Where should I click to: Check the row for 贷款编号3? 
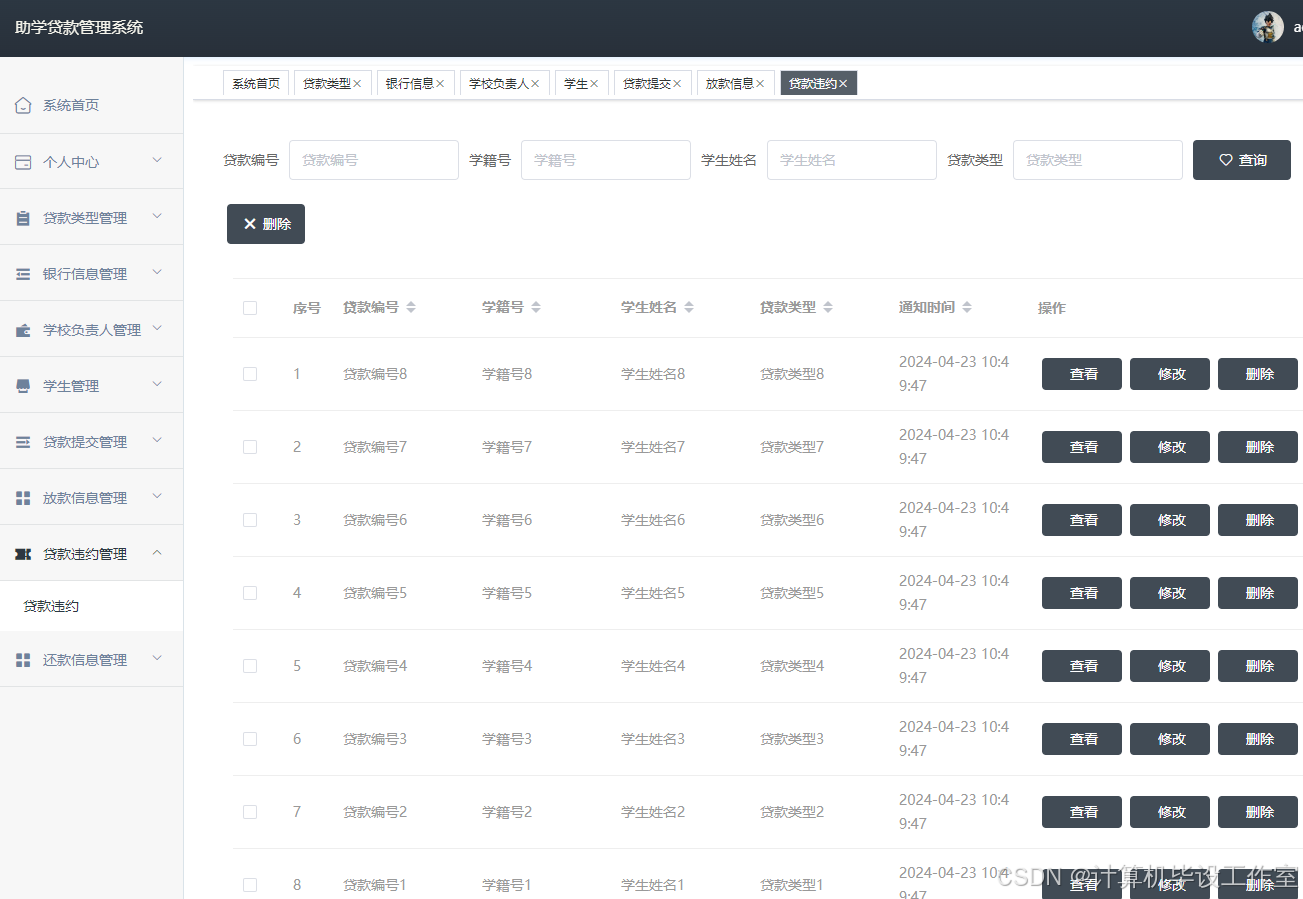click(x=250, y=739)
